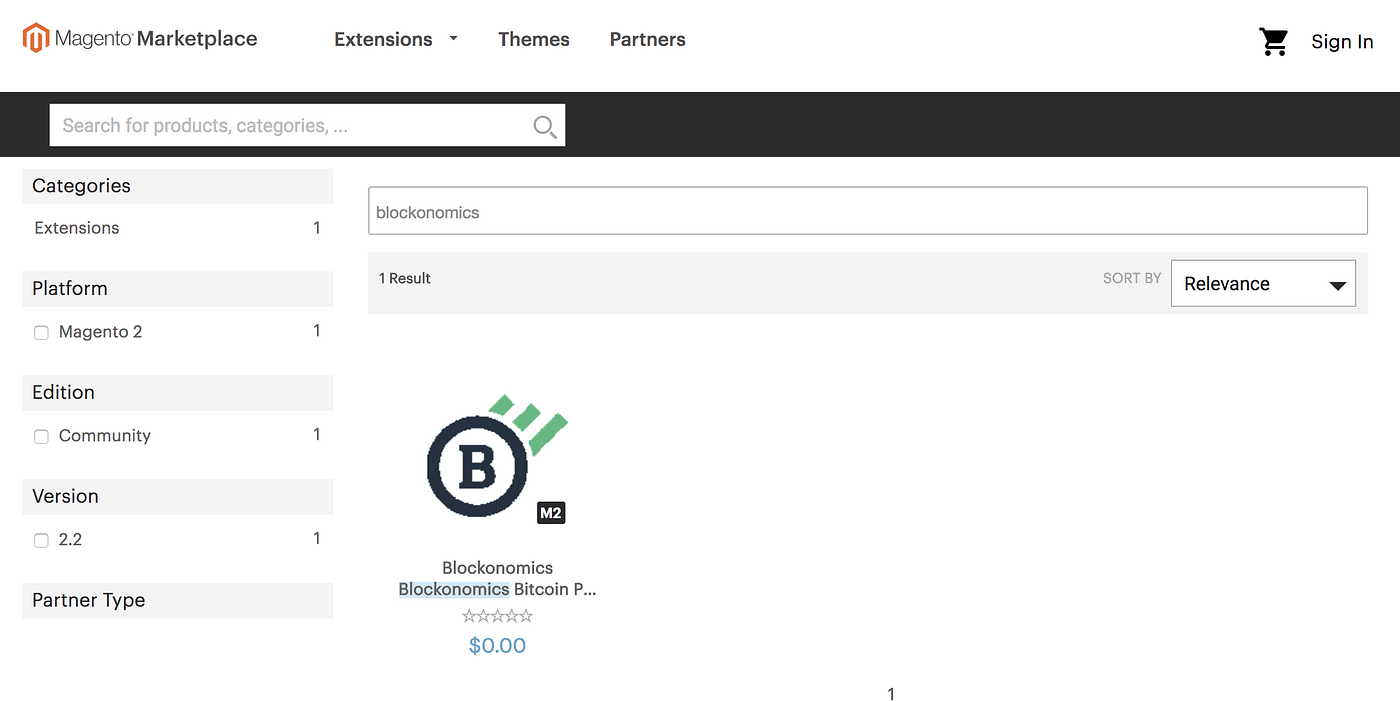Click the Blockonomics vendor name
The width and height of the screenshot is (1400, 701).
click(497, 568)
